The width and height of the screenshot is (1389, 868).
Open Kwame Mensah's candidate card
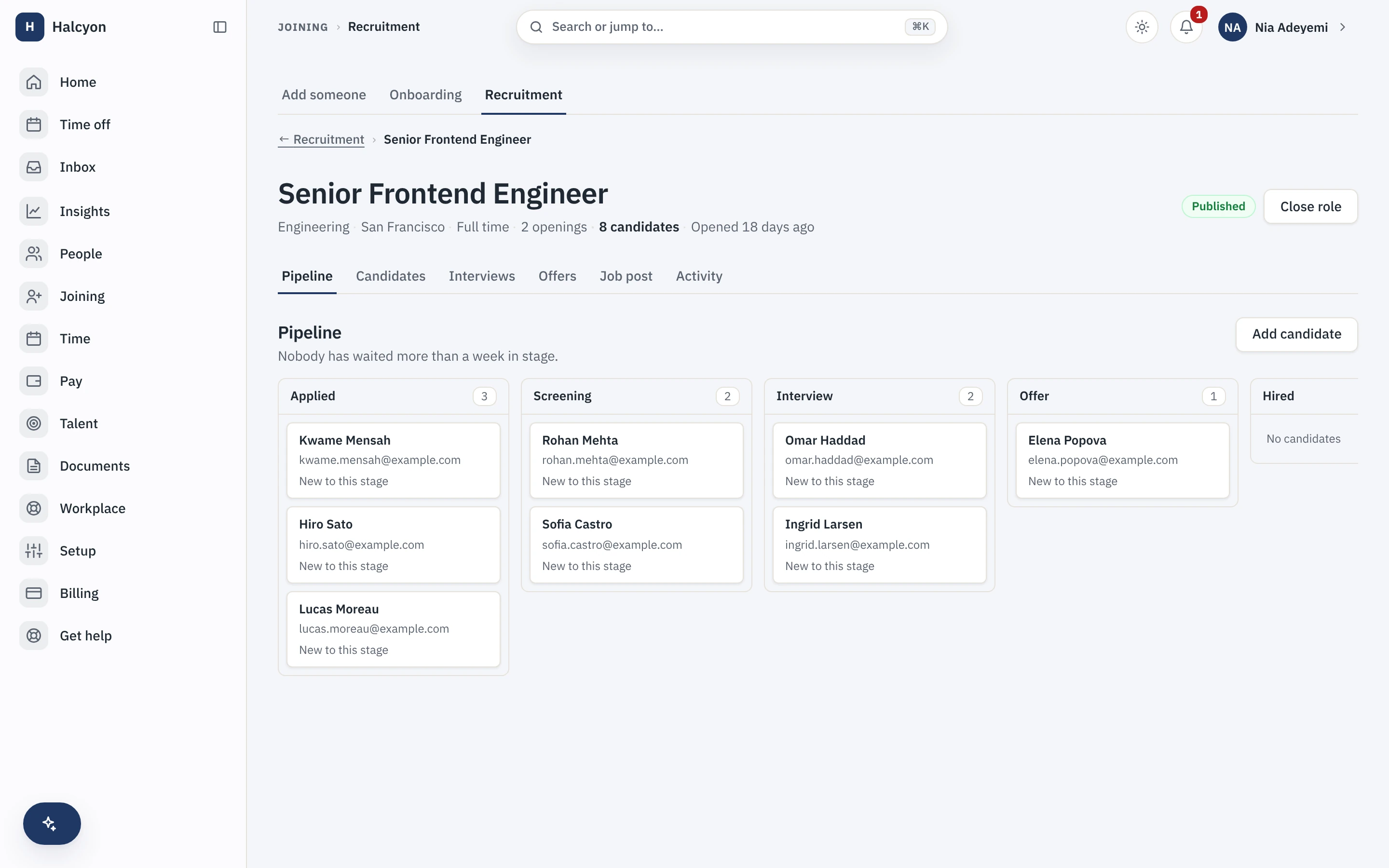click(393, 461)
